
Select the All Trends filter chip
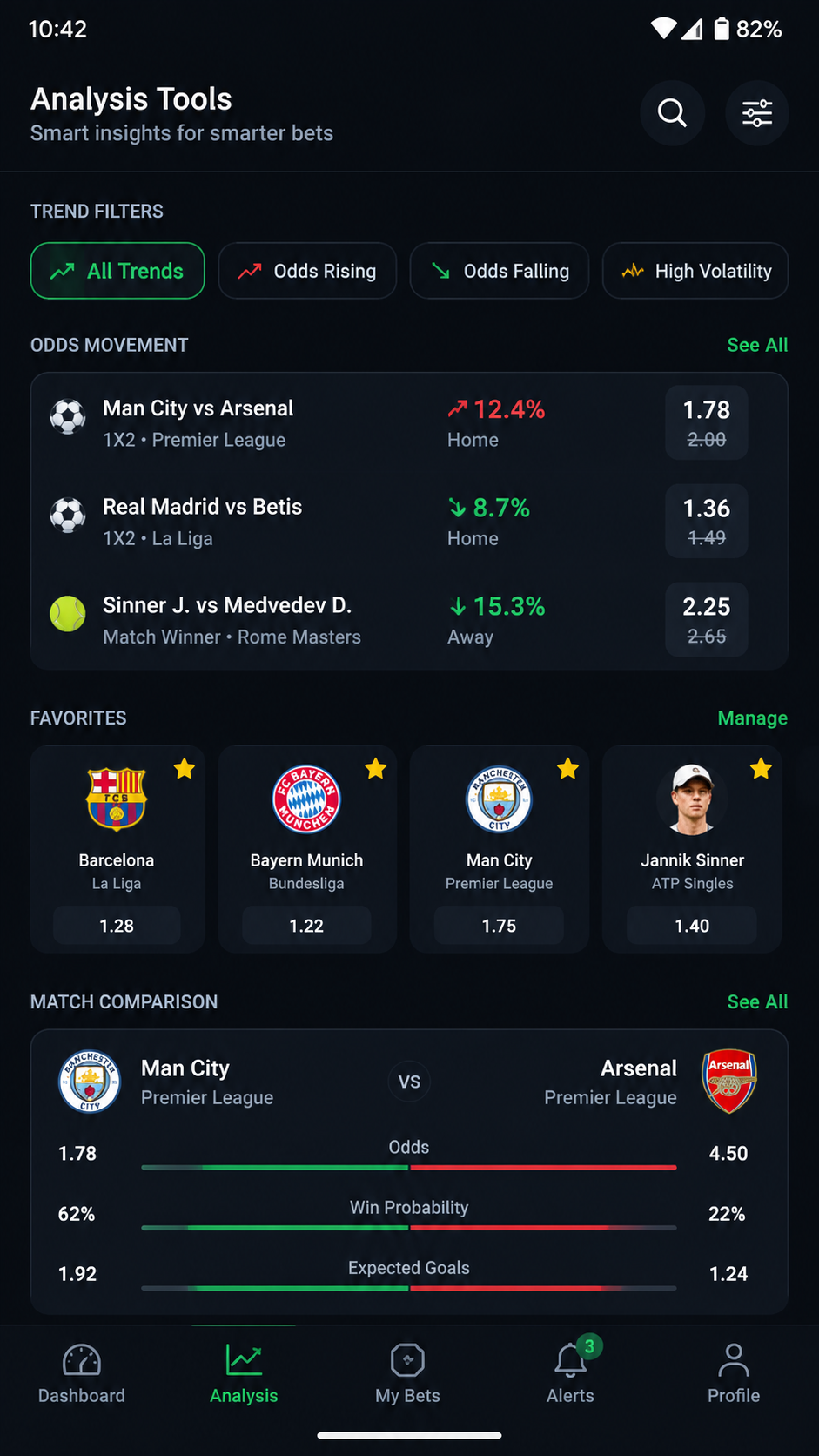(117, 271)
